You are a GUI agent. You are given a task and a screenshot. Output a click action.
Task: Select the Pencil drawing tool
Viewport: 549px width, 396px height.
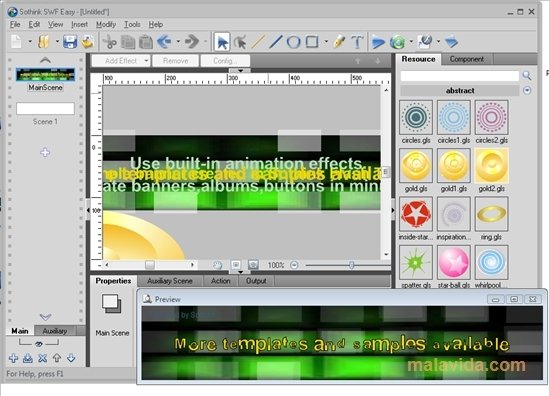tap(339, 42)
